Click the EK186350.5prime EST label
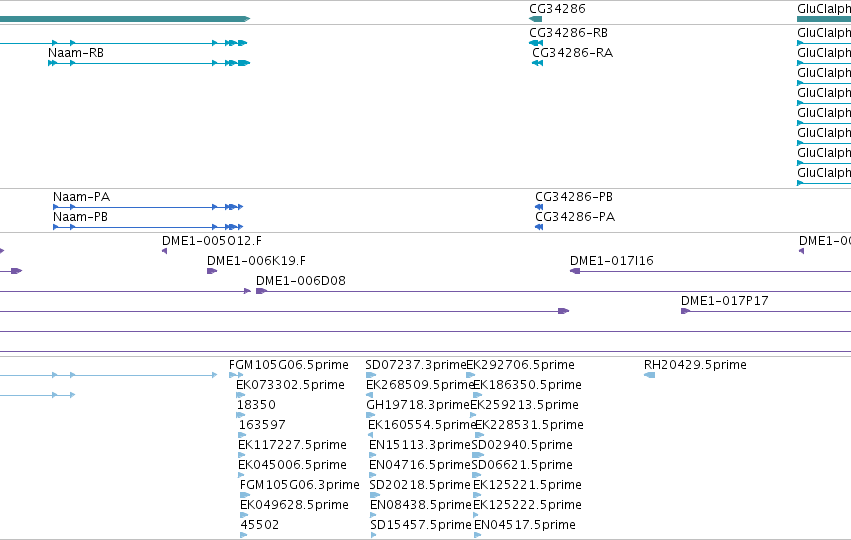This screenshot has height=540, width=851. click(x=528, y=385)
